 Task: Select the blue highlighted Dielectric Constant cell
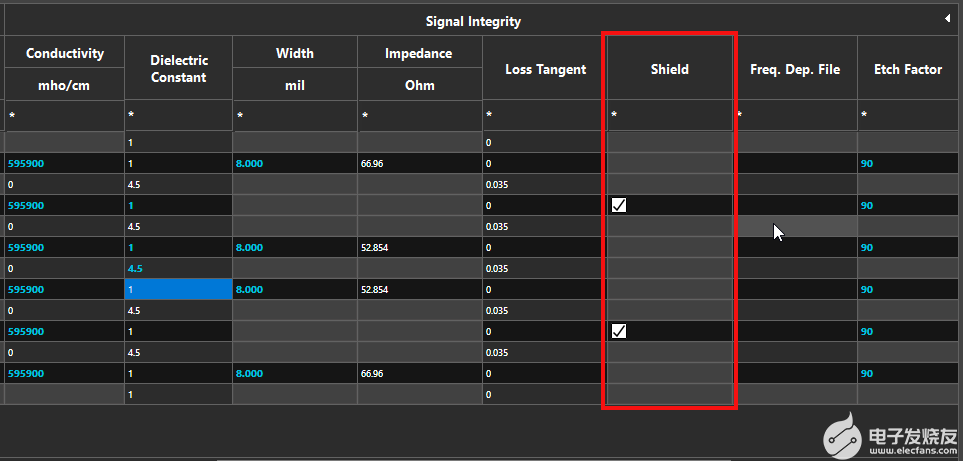[x=179, y=289]
